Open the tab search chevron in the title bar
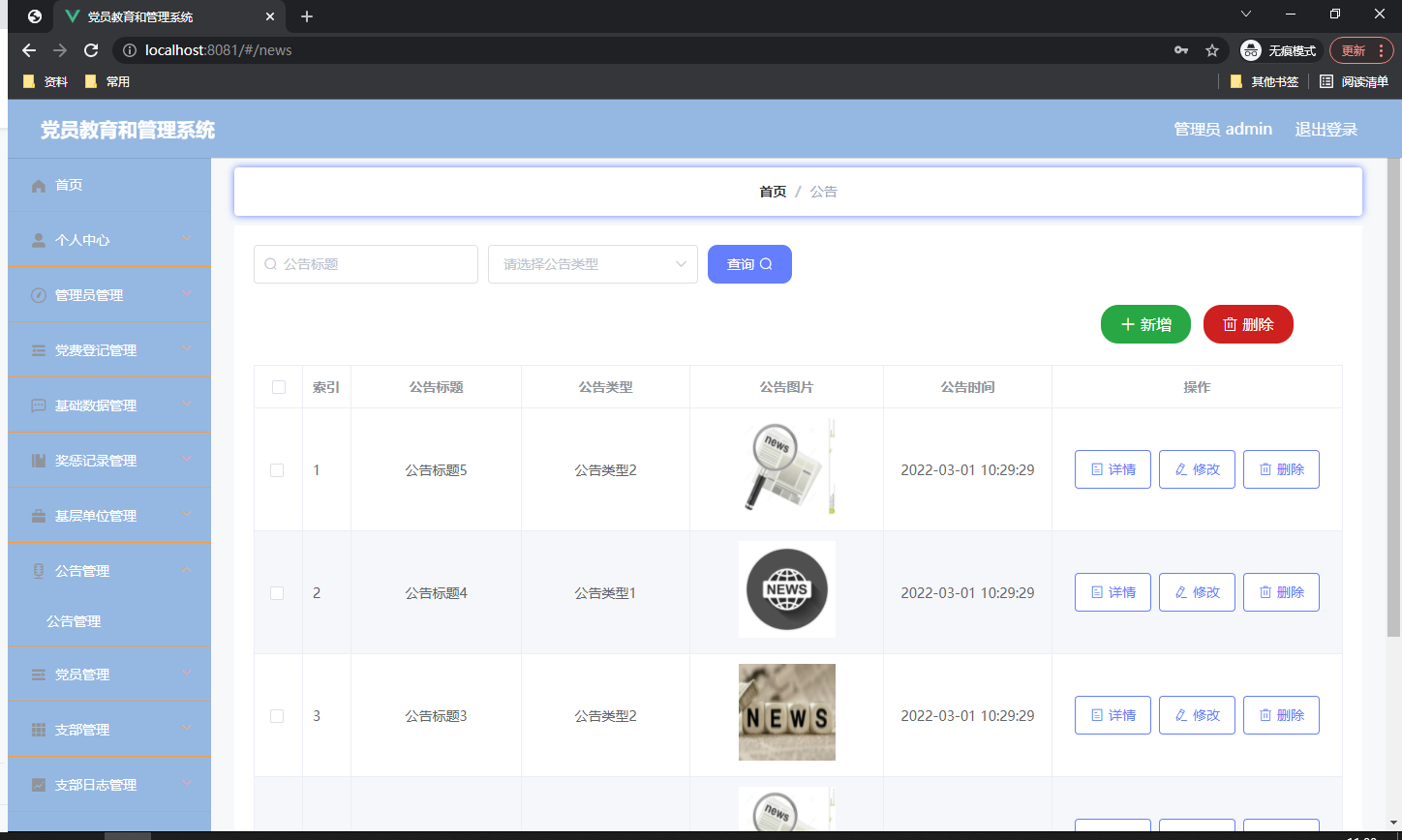Screen dimensions: 1402x840 click(x=1246, y=14)
